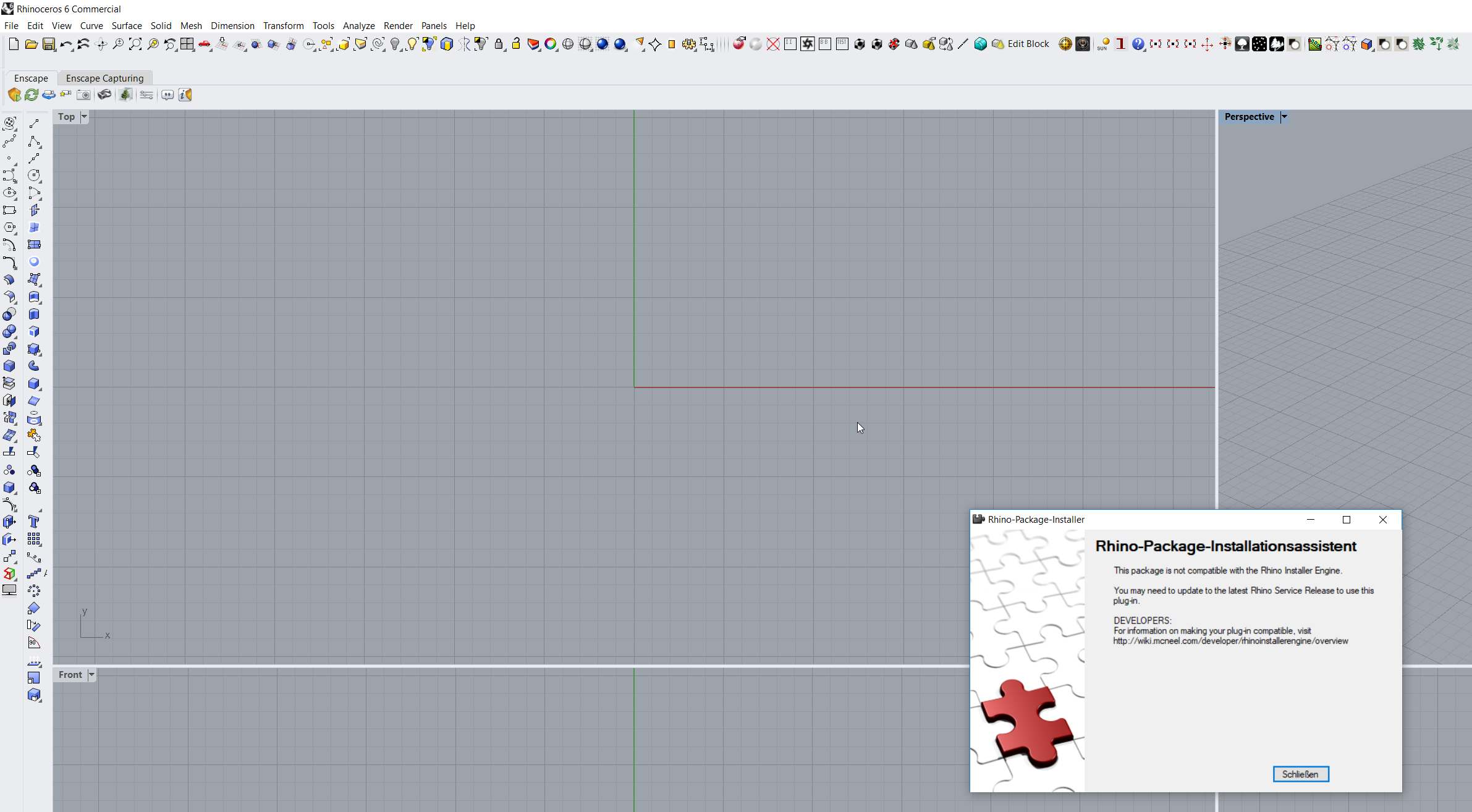Image resolution: width=1472 pixels, height=812 pixels.
Task: Click the Open file folder icon
Action: point(31,44)
